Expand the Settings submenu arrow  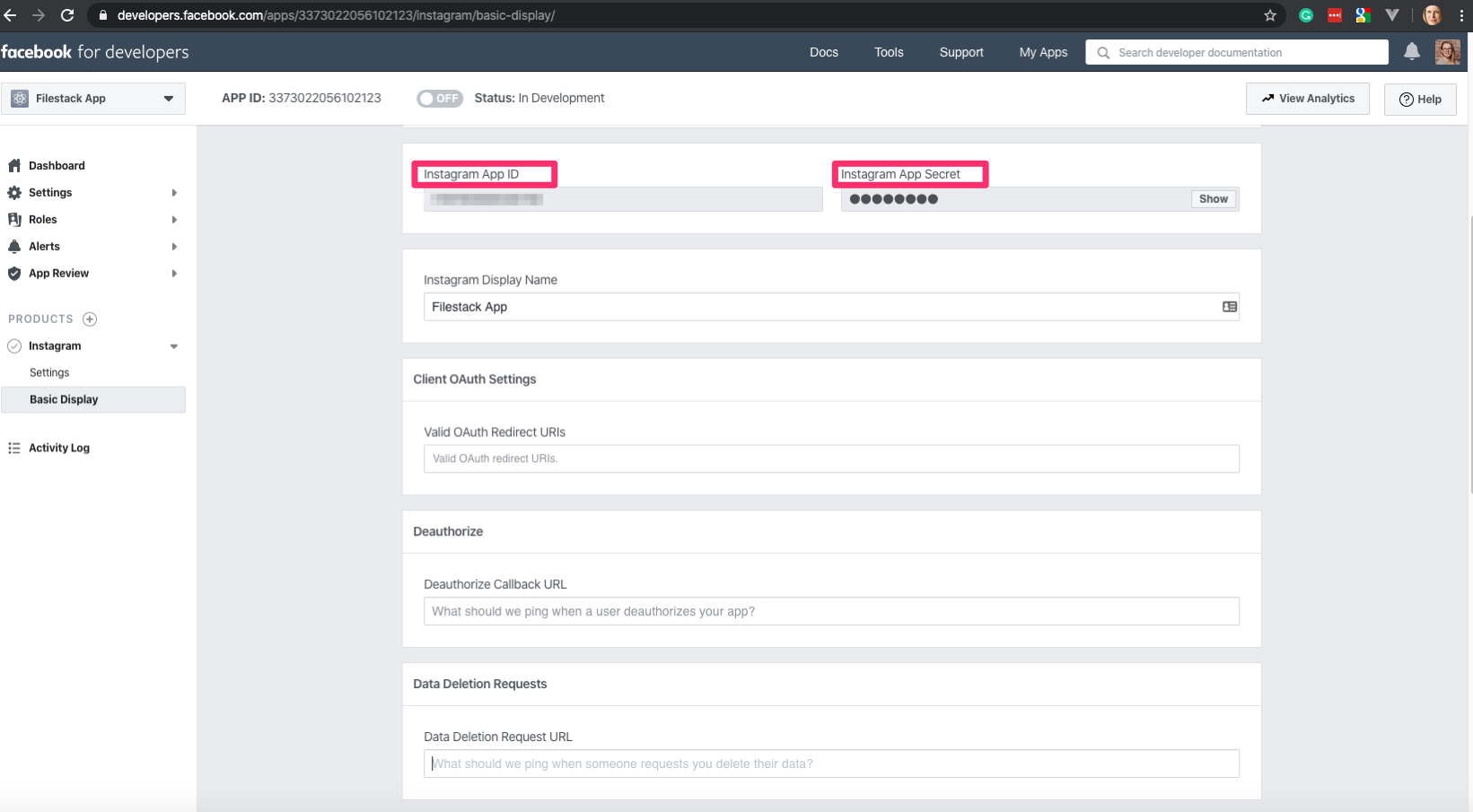pyautogui.click(x=174, y=193)
